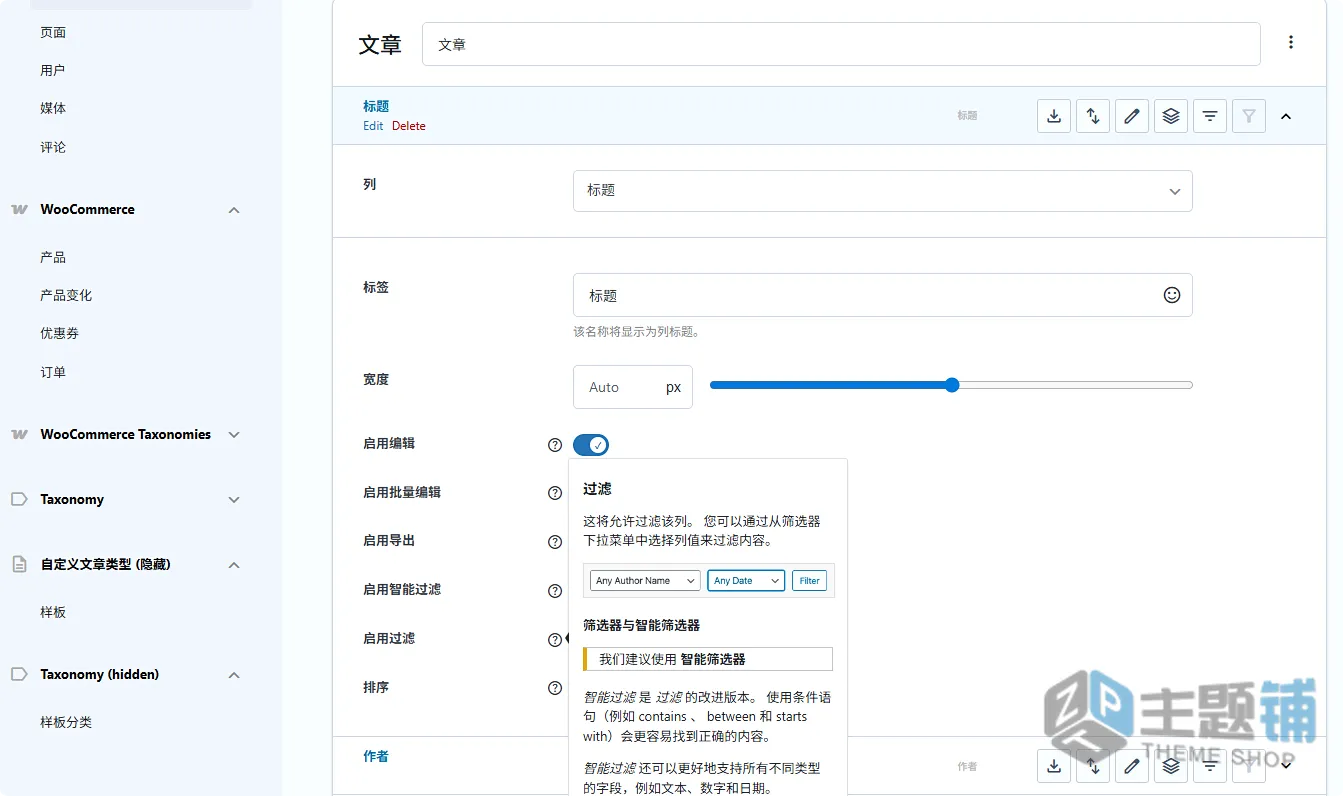Image resolution: width=1343 pixels, height=796 pixels.
Task: Open 样板 in the sidebar
Action: 53,612
